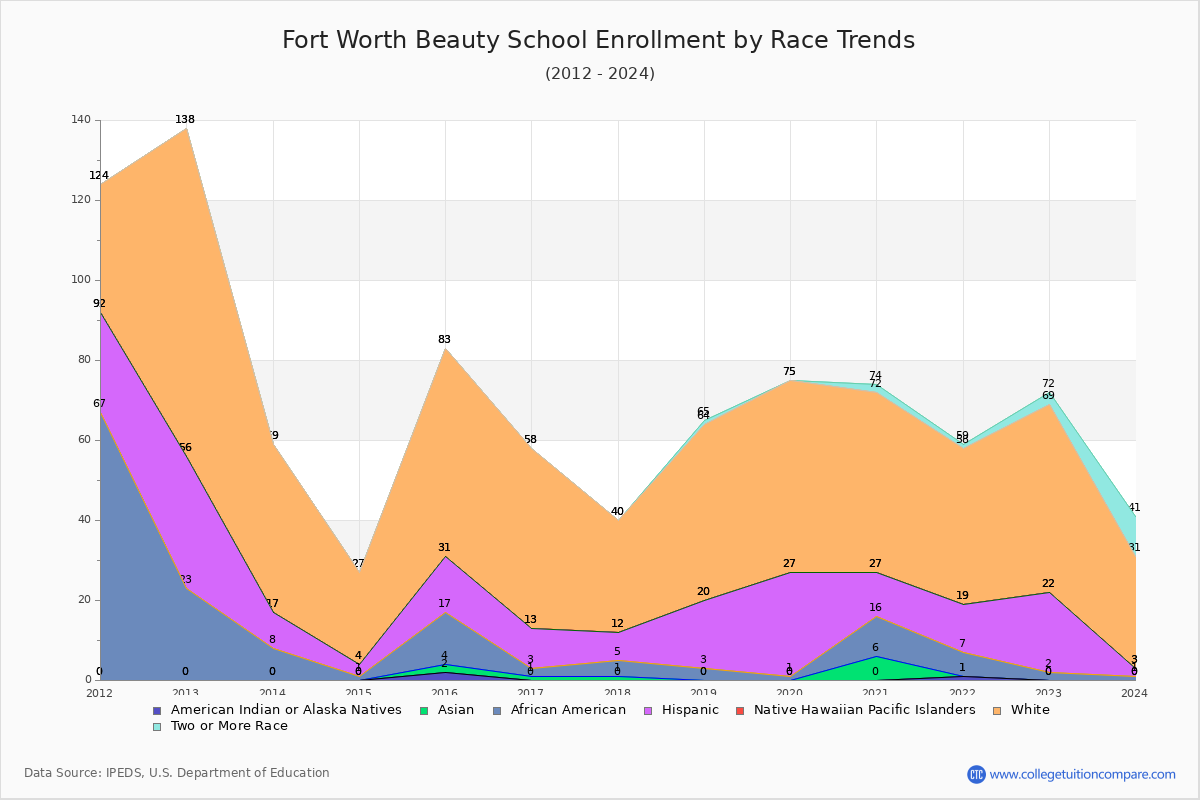1200x800 pixels.
Task: Click the 2022 x-axis label
Action: [x=963, y=693]
